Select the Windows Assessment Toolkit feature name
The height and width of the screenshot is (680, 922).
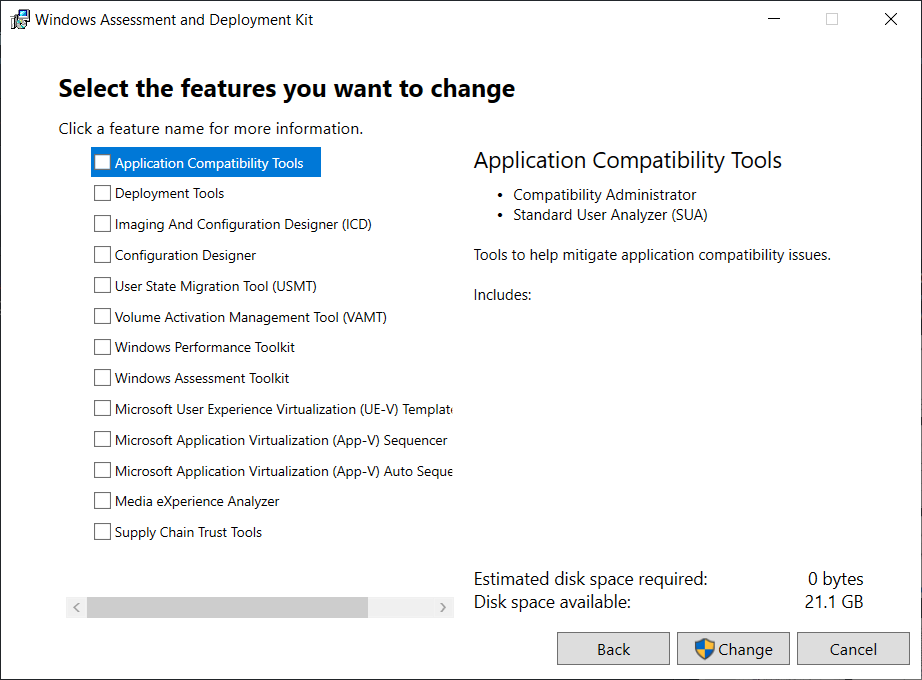click(x=202, y=378)
